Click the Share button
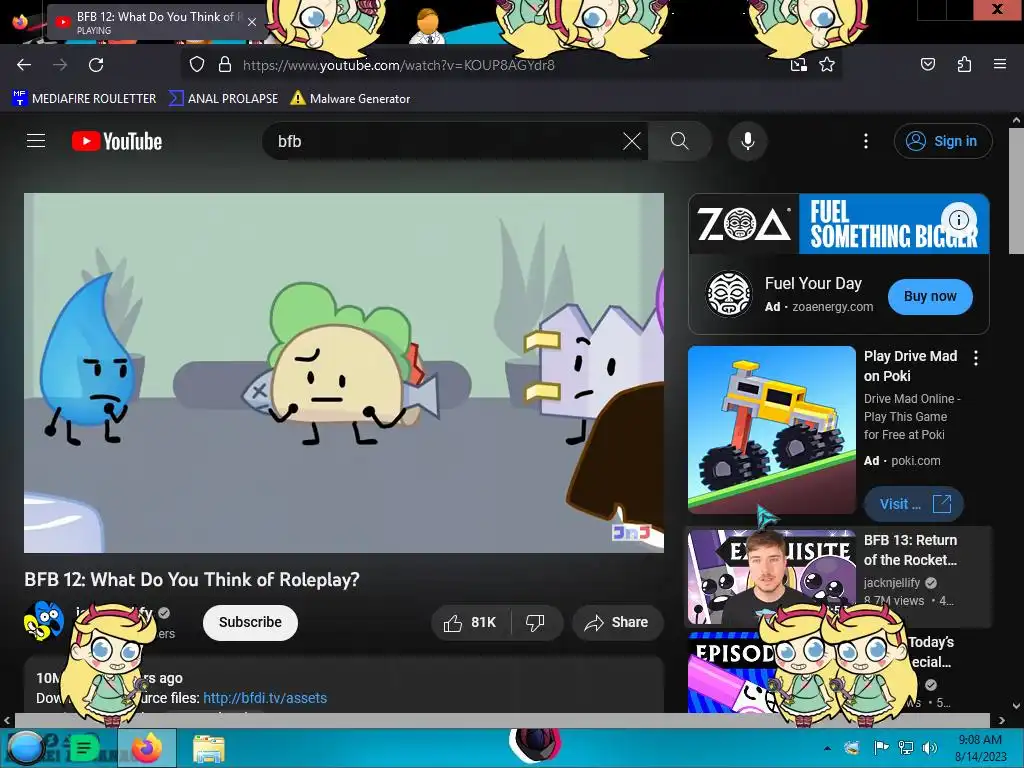 coord(617,622)
